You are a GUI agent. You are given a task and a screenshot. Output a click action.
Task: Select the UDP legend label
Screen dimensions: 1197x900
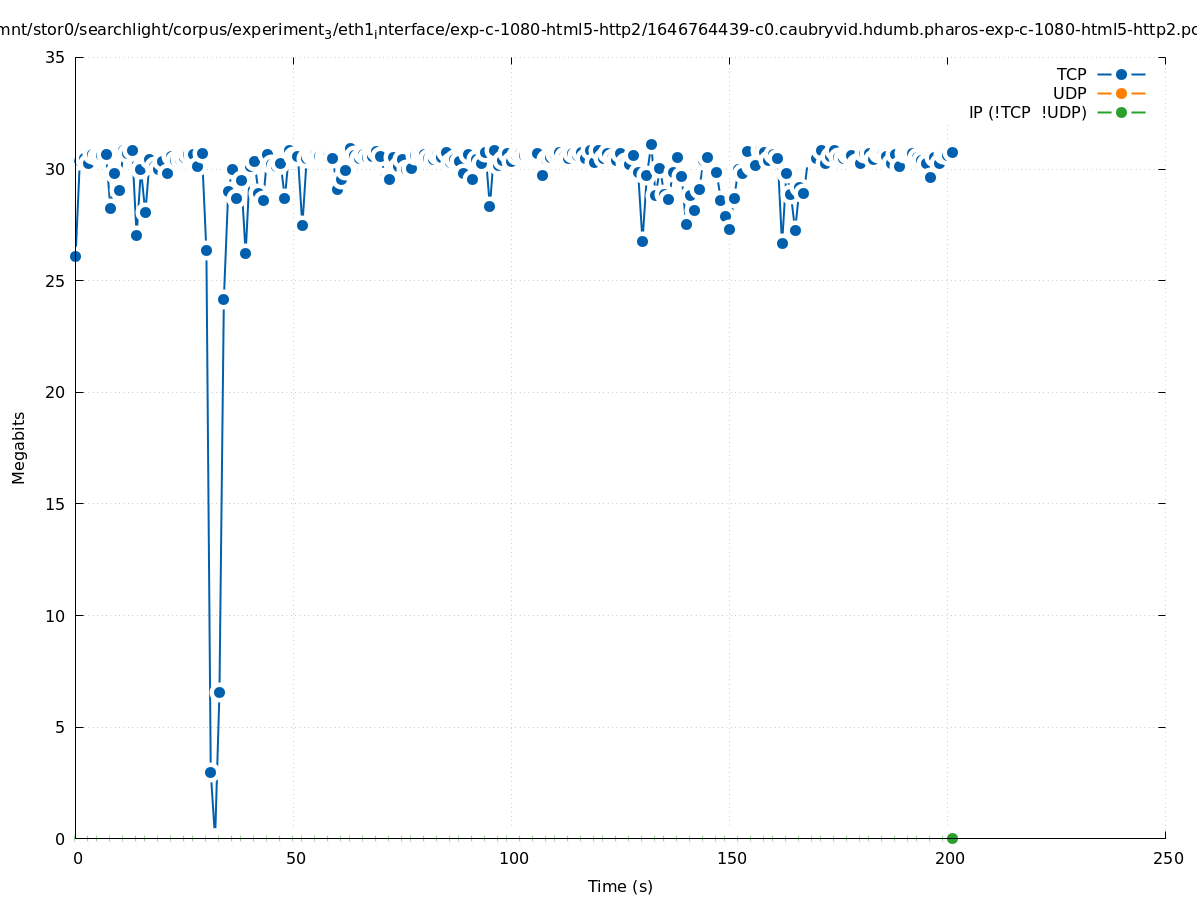(1069, 93)
